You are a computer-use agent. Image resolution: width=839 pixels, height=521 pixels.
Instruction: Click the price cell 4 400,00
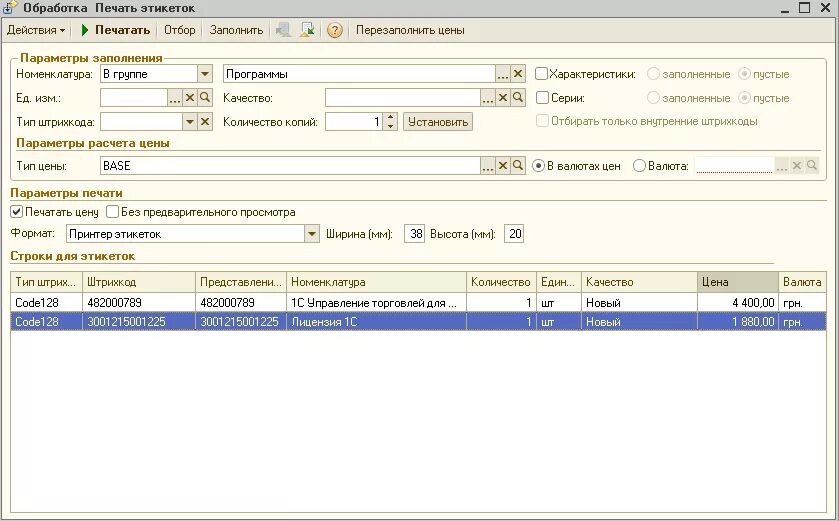738,303
